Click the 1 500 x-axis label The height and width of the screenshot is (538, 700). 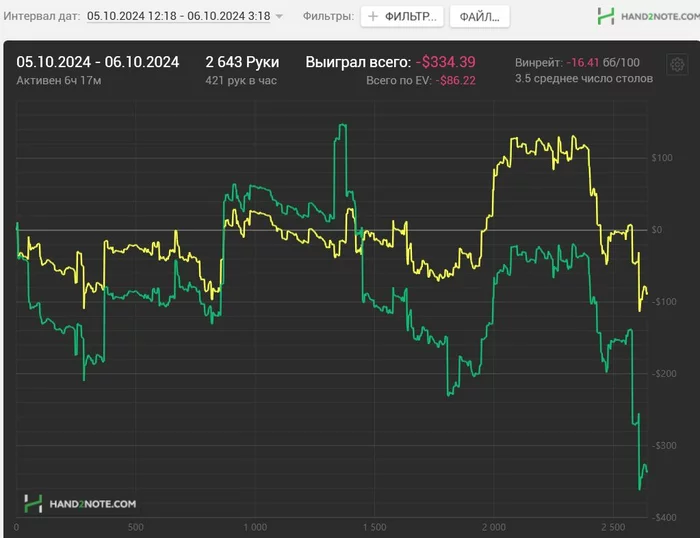tap(374, 527)
